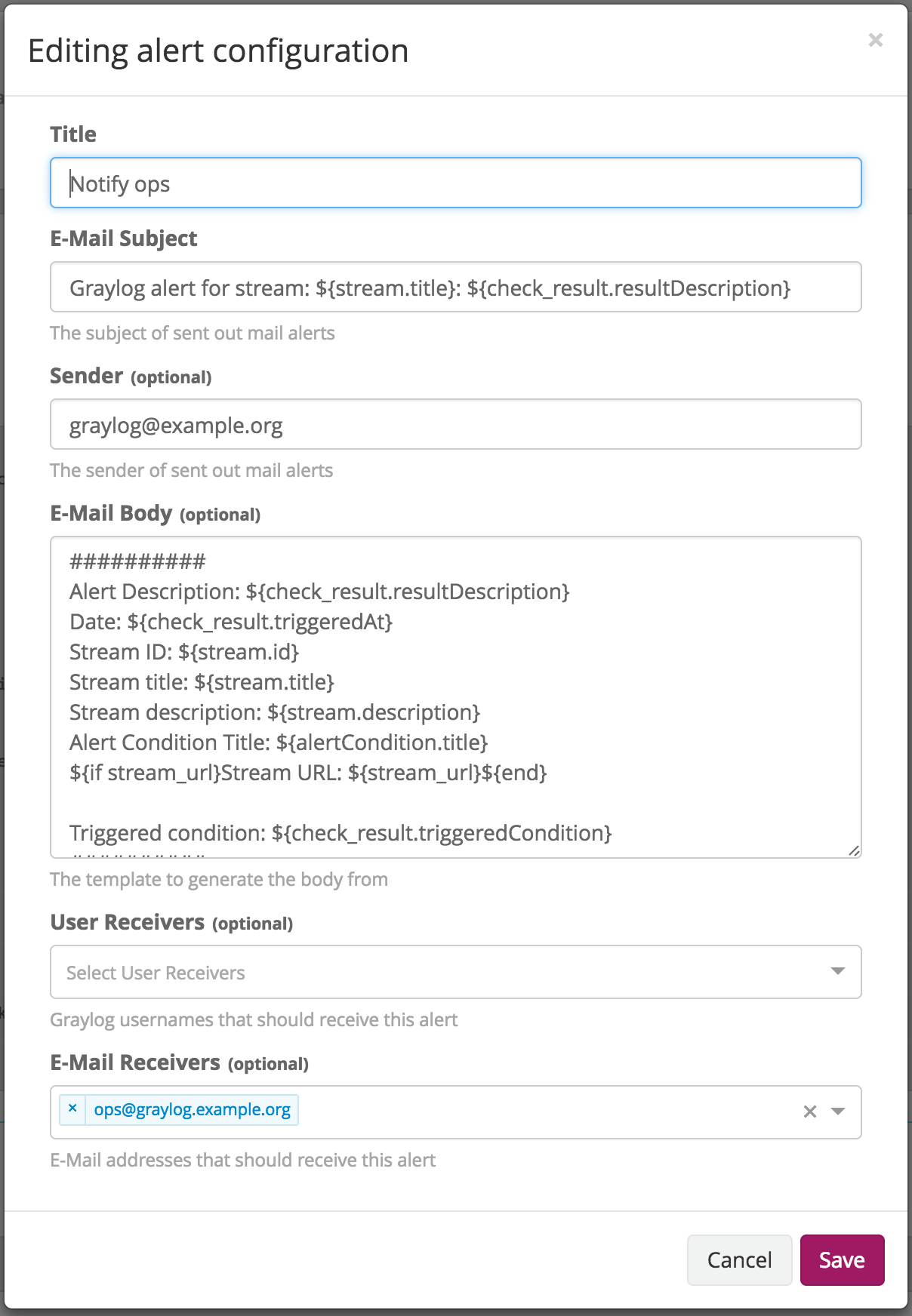Screen dimensions: 912x1316
Task: Cancel editing the alert configuration
Action: point(739,1259)
